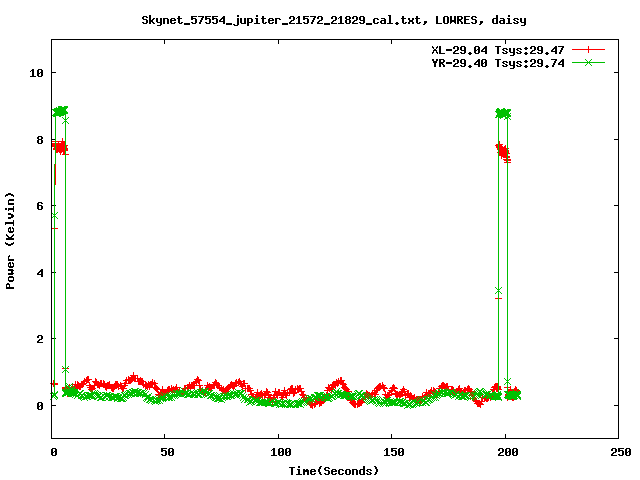Click the green peak cluster near time zero

click(x=60, y=111)
